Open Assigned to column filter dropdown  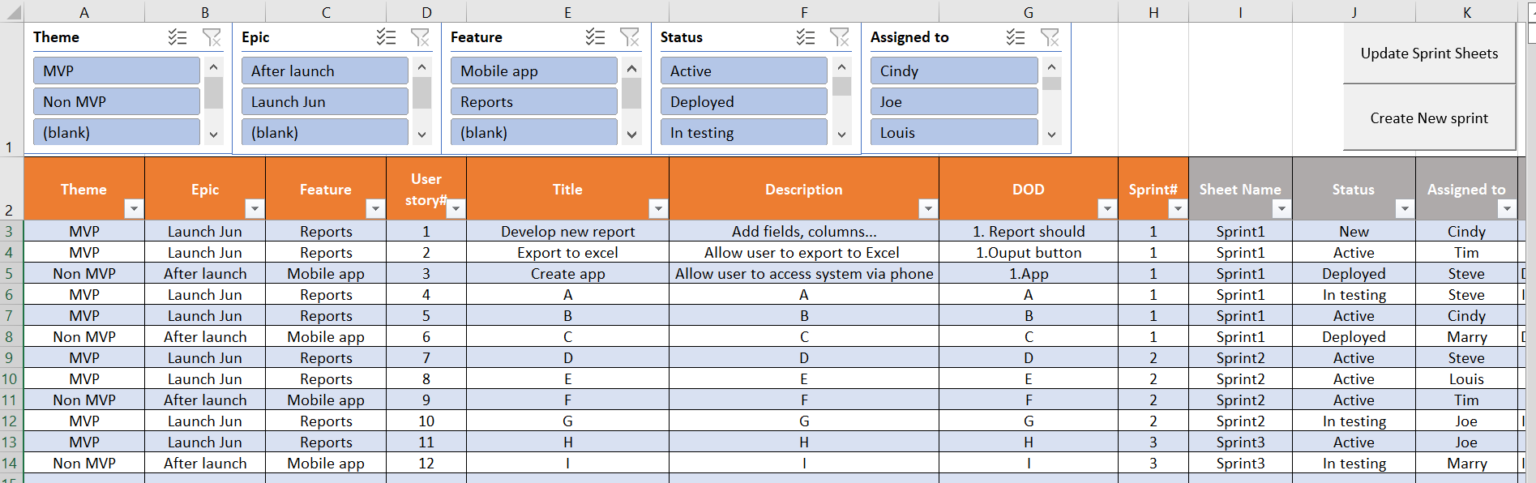point(1507,209)
